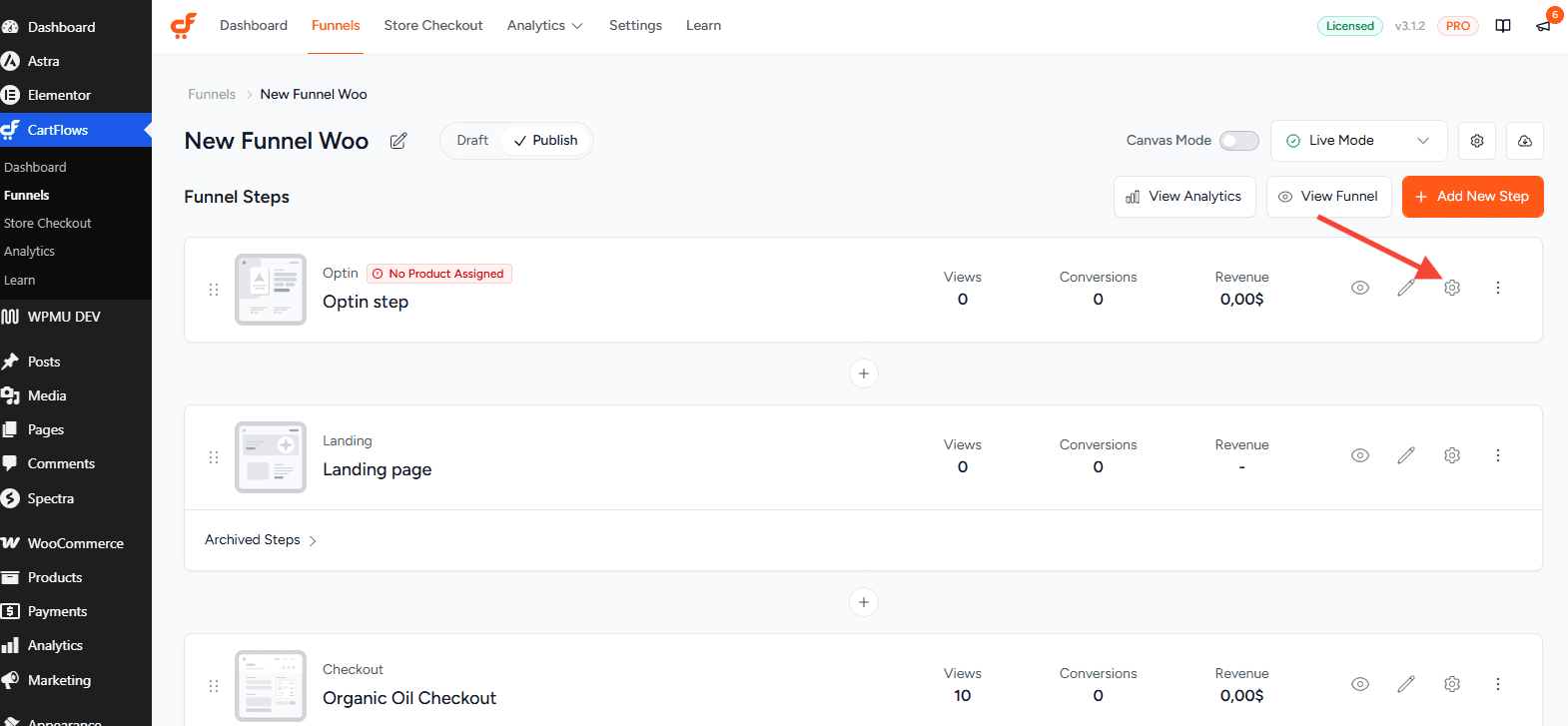Toggle the Canvas Mode switch
This screenshot has height=726, width=1568.
[x=1239, y=141]
